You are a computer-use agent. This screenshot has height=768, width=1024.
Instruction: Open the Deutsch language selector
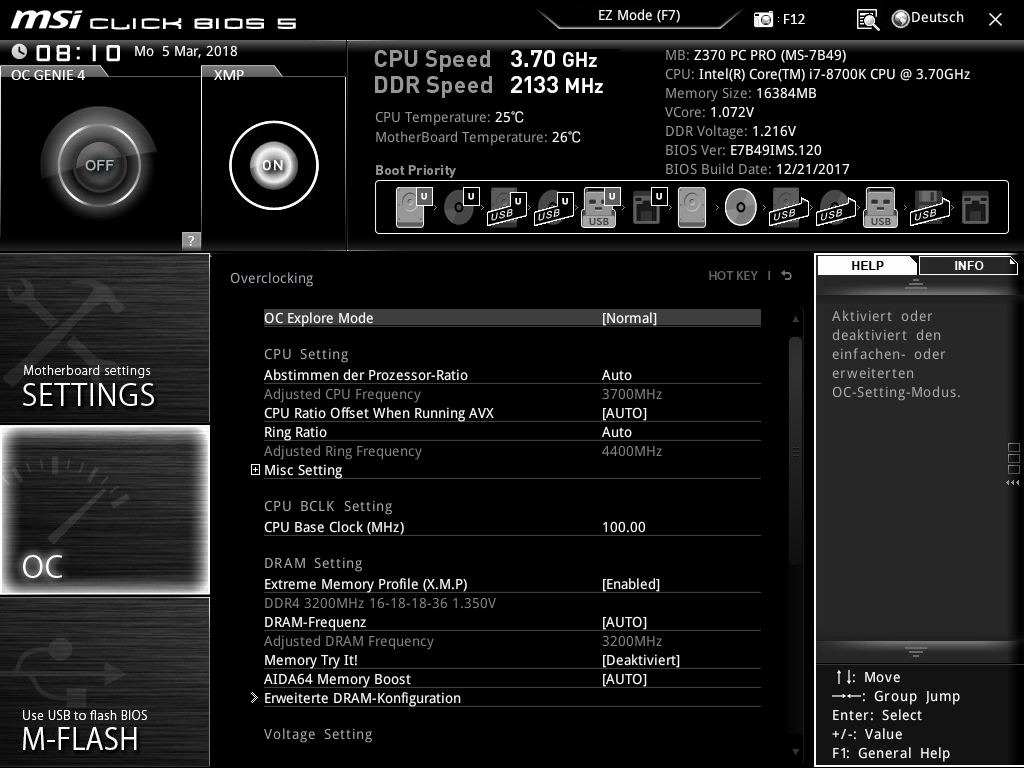937,18
